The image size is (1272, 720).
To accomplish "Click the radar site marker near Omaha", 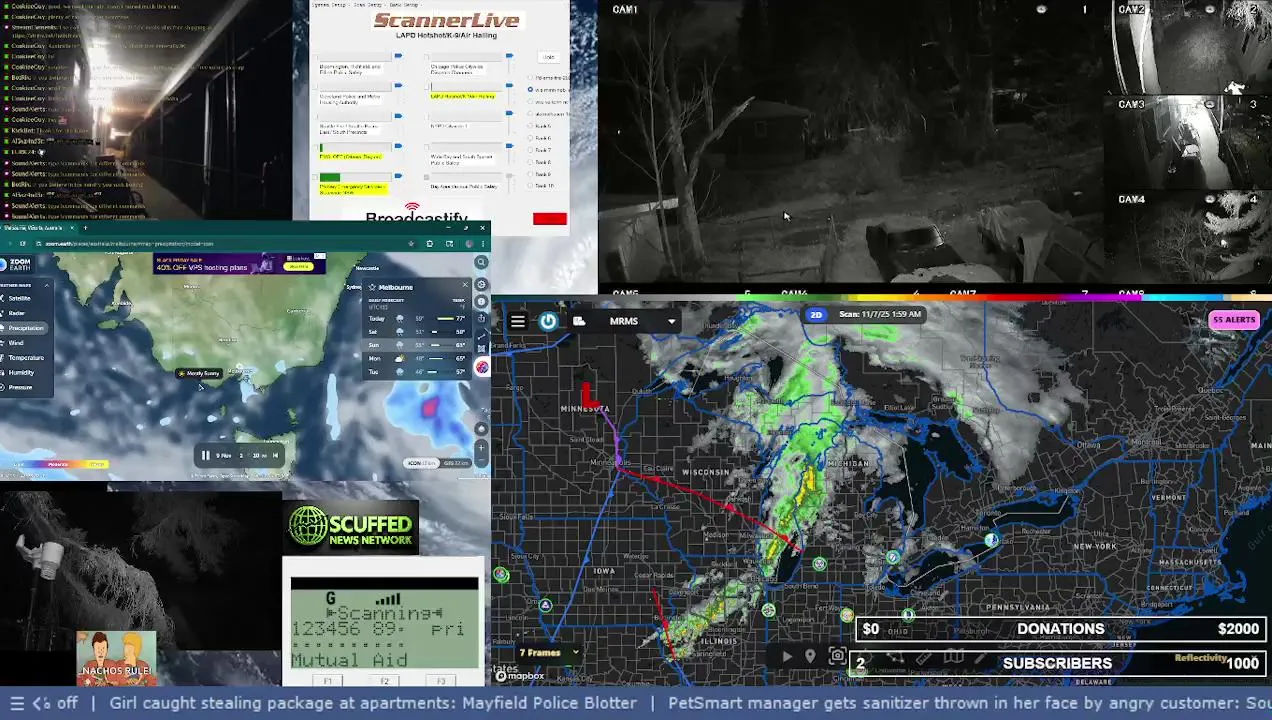I will [545, 605].
